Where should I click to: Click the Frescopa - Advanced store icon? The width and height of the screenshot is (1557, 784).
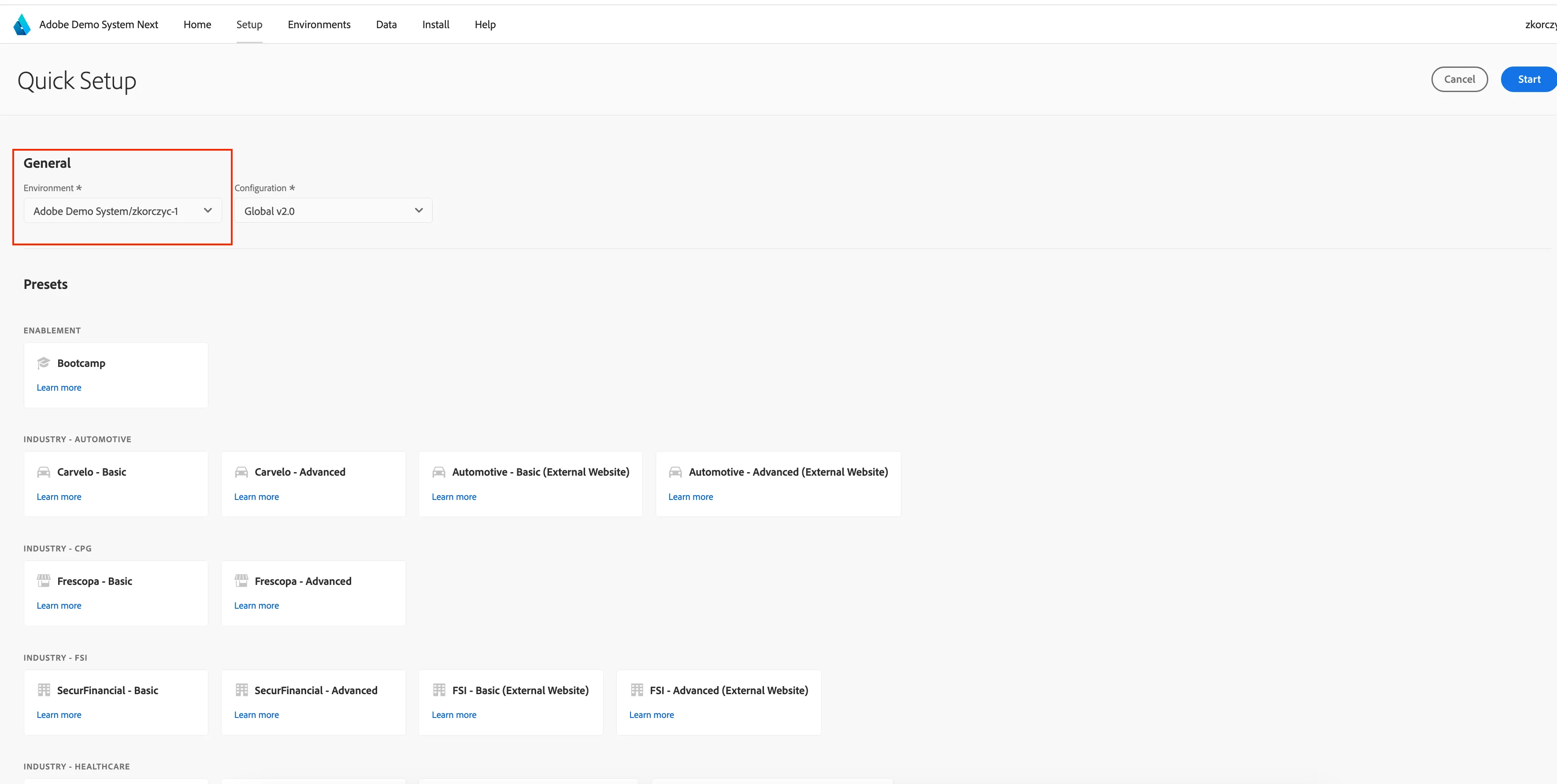click(x=241, y=581)
